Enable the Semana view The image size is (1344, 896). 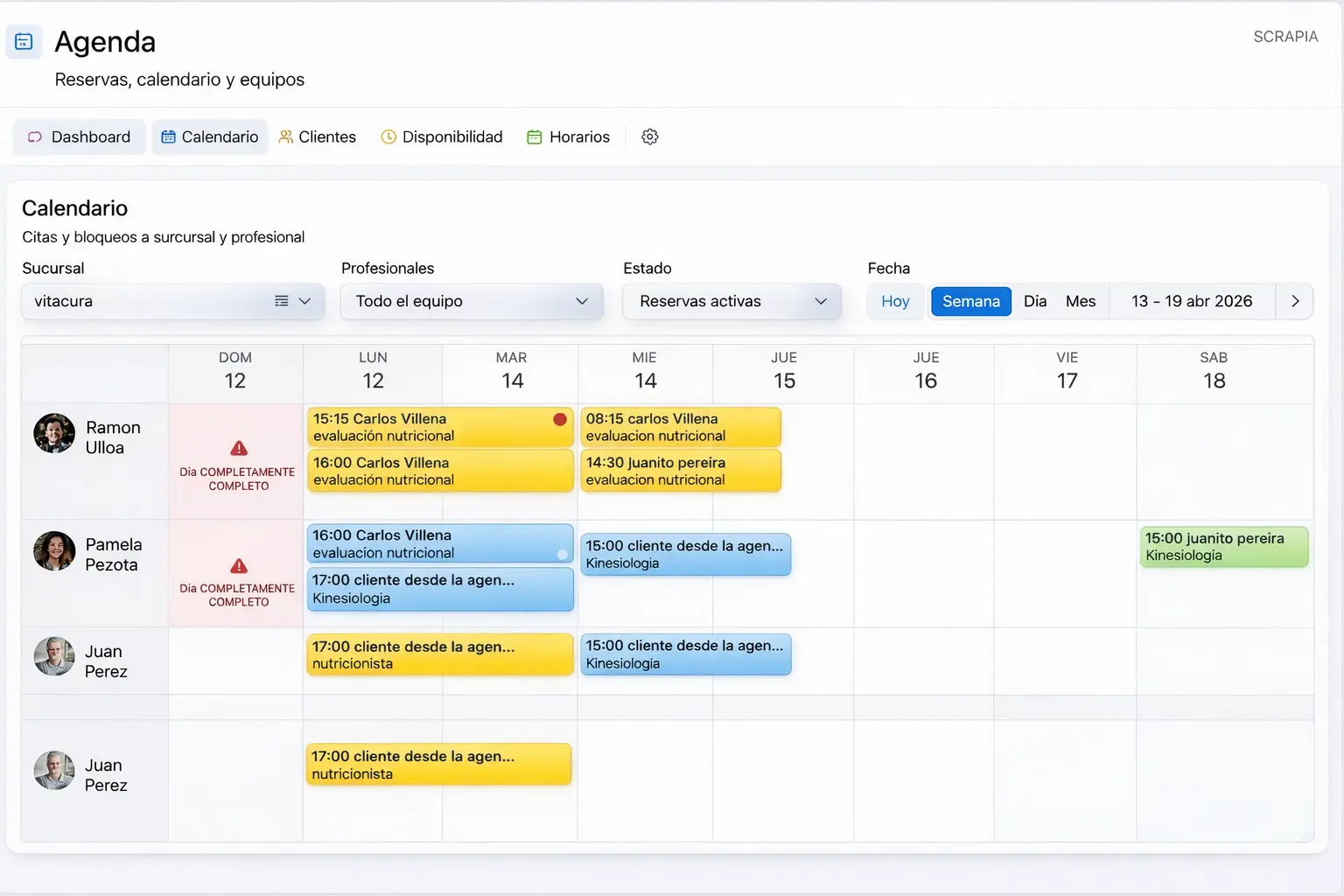970,301
